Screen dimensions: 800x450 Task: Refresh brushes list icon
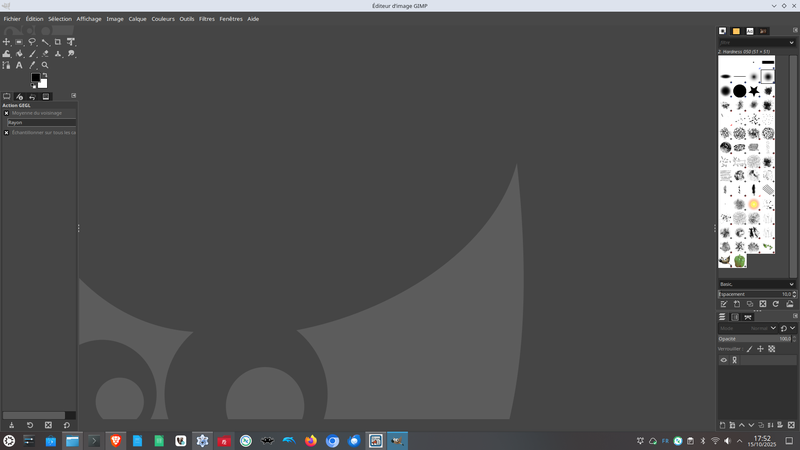[775, 304]
